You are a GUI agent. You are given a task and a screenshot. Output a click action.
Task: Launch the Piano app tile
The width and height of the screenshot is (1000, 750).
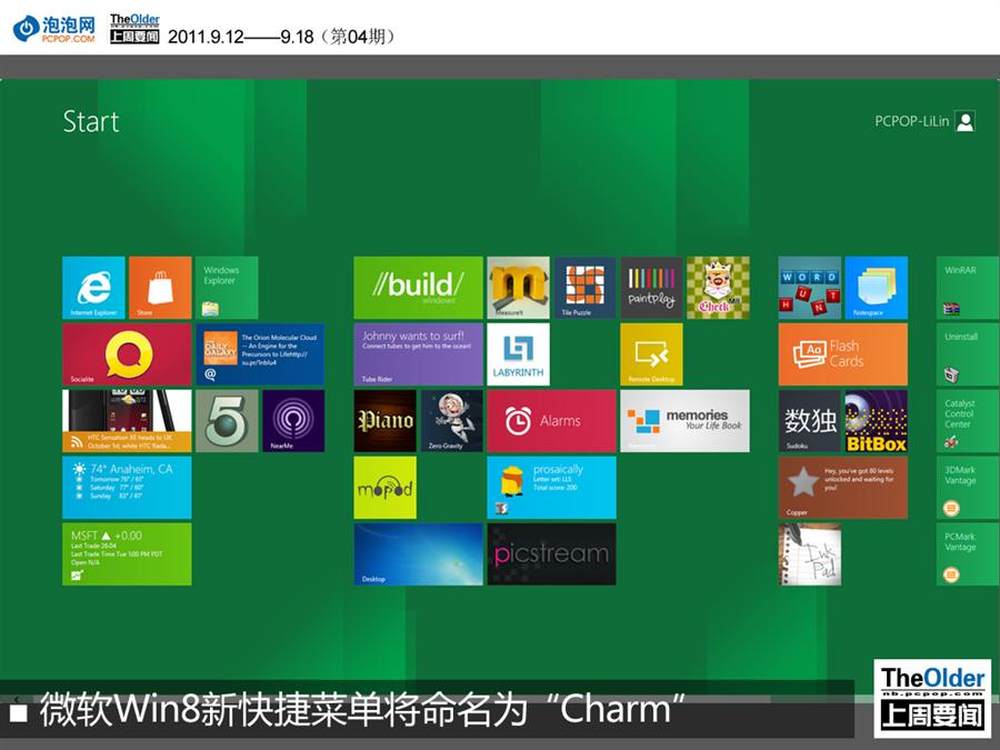[385, 421]
